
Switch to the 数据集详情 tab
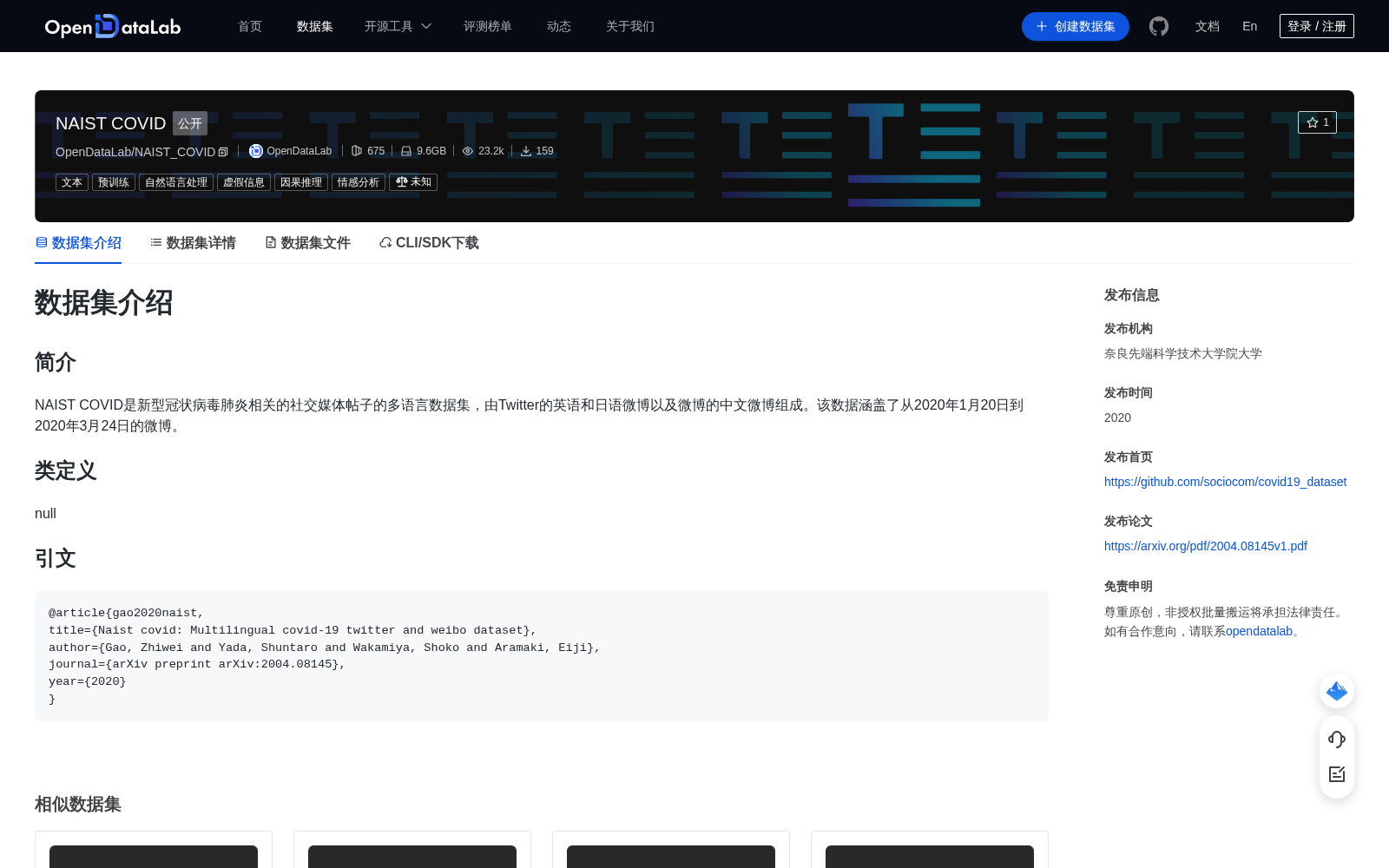point(193,243)
